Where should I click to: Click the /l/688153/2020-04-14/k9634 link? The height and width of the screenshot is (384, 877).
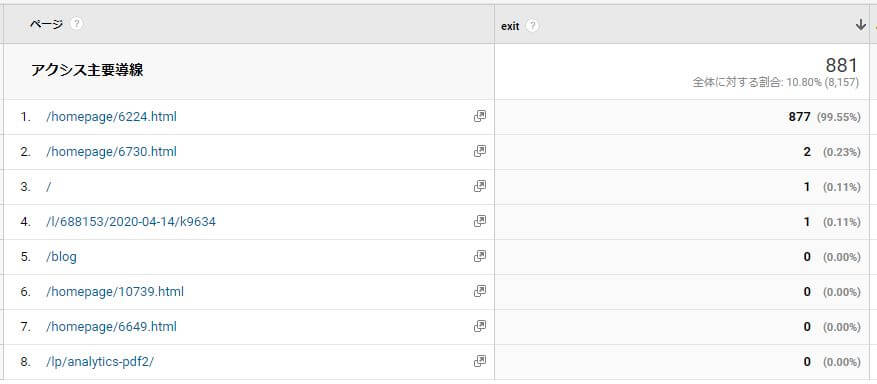(131, 222)
